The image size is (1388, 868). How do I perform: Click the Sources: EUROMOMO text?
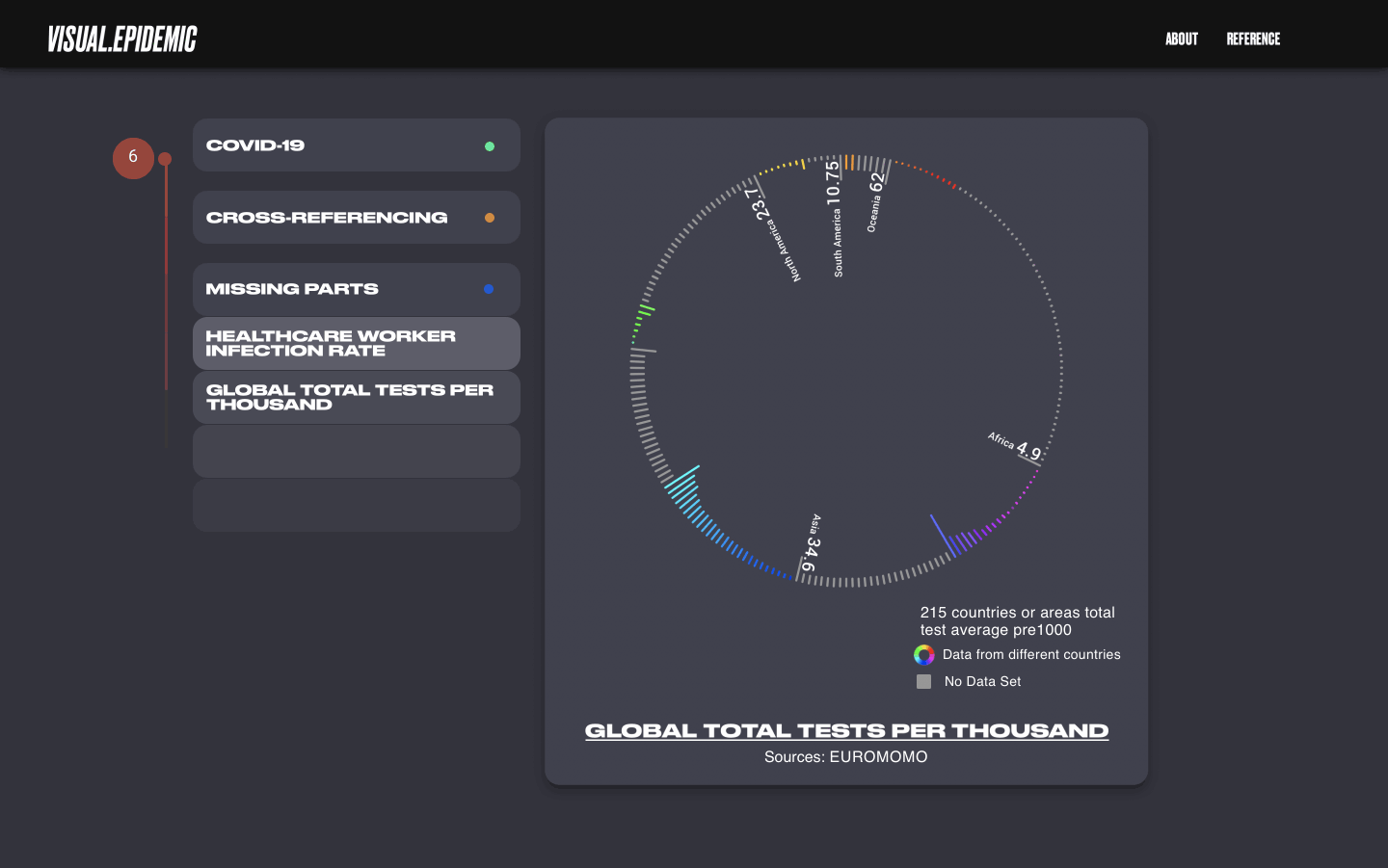click(846, 757)
